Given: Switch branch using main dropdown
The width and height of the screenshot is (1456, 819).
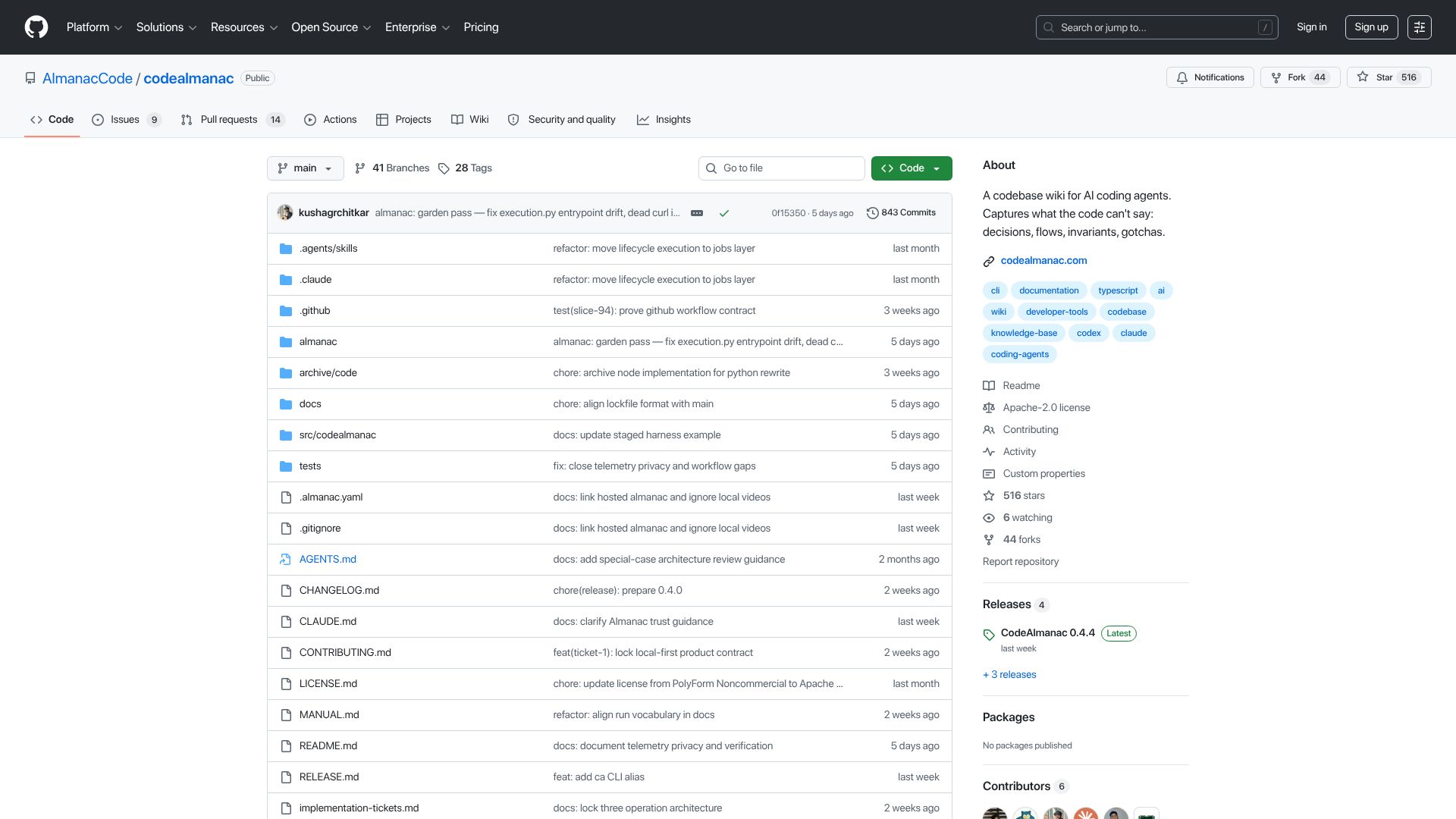Looking at the screenshot, I should click(x=306, y=168).
